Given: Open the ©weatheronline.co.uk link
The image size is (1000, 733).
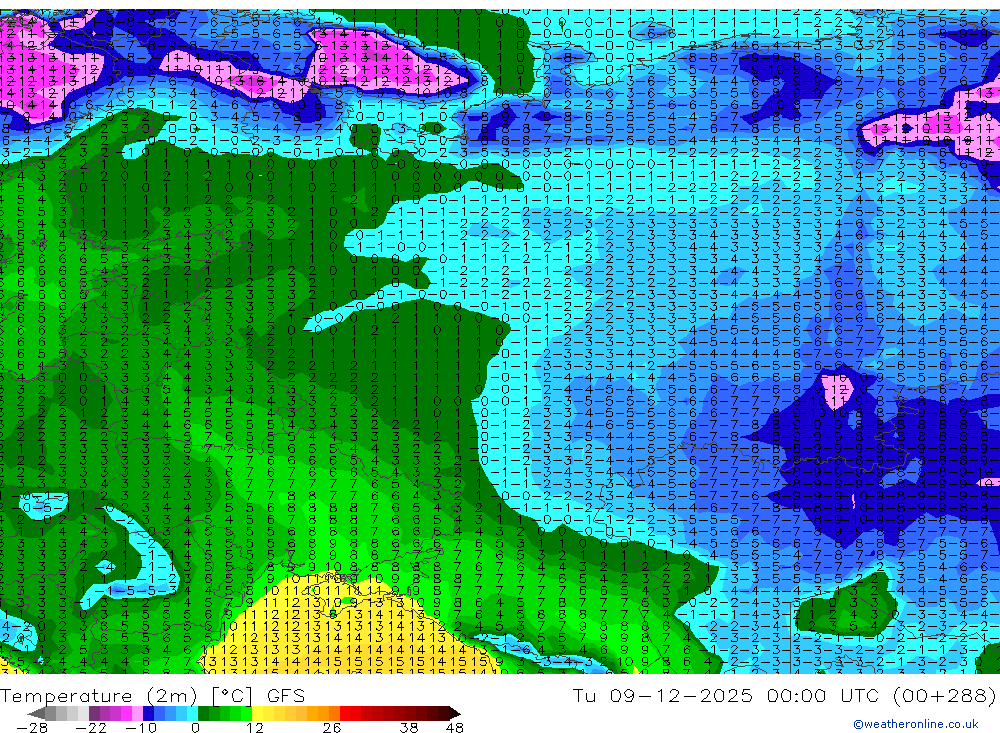Looking at the screenshot, I should pos(915,724).
